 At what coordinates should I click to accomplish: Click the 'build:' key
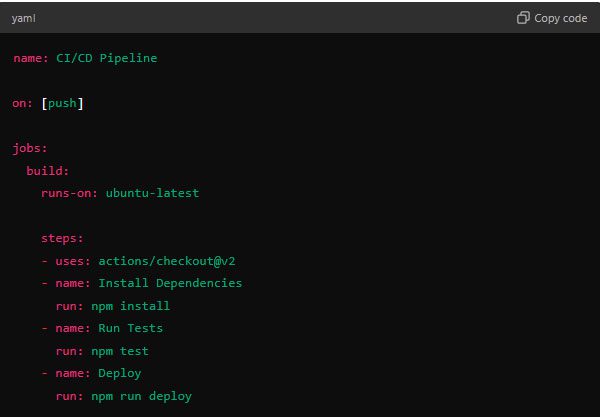click(x=48, y=171)
